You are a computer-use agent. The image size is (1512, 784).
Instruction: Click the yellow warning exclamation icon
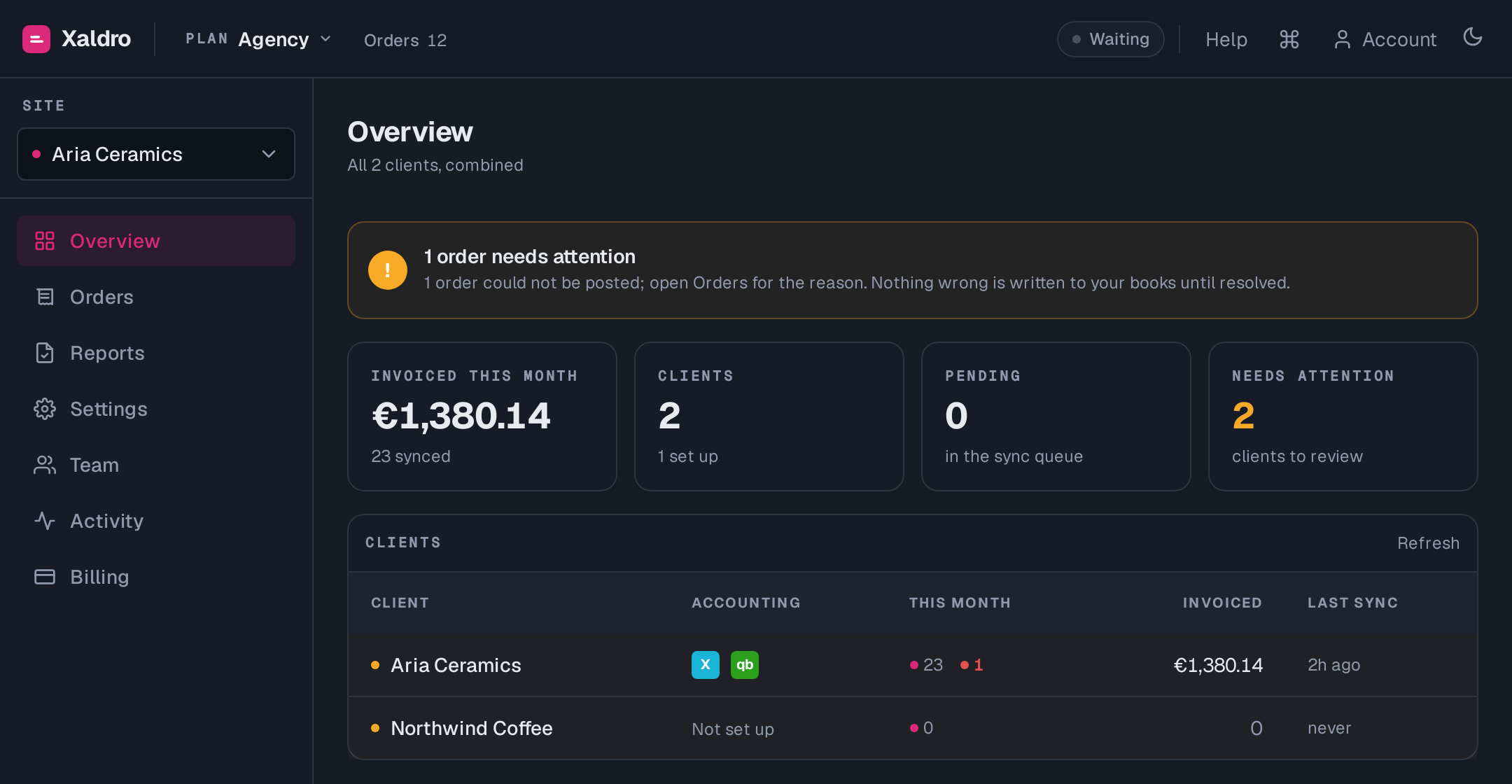pyautogui.click(x=388, y=270)
